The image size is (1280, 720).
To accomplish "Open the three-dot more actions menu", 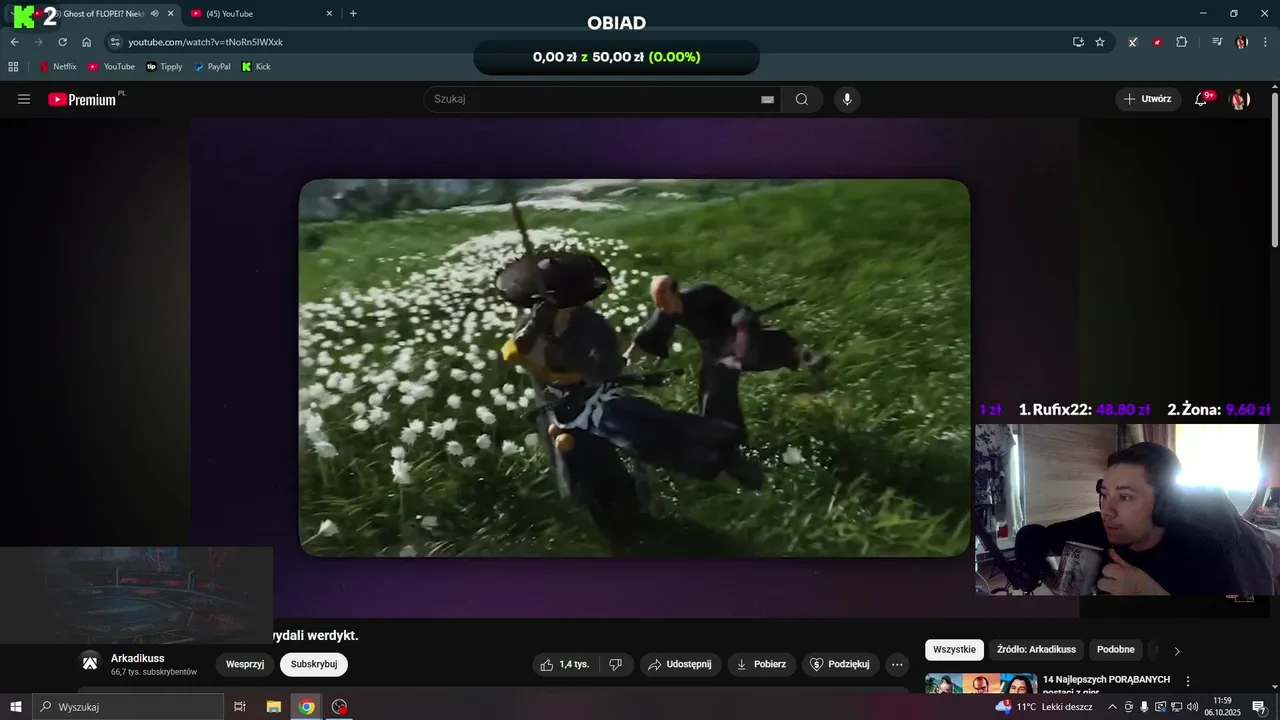I will pyautogui.click(x=897, y=664).
